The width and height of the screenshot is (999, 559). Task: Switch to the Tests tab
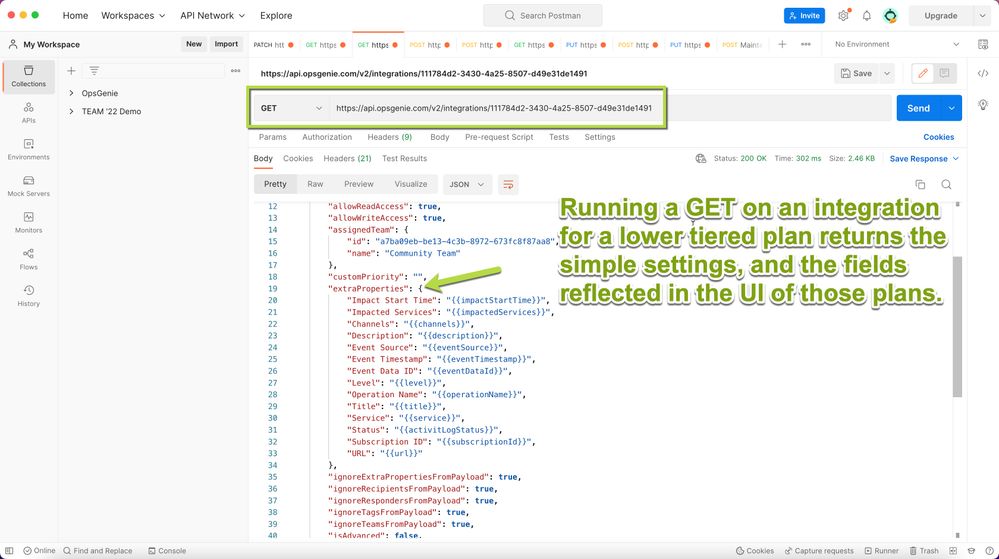(559, 137)
